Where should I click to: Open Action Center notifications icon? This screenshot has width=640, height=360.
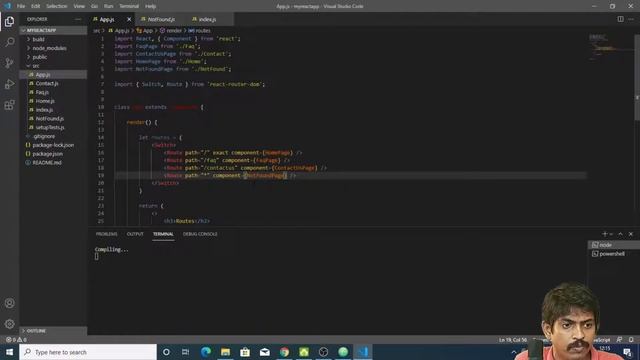pyautogui.click(x=627, y=352)
